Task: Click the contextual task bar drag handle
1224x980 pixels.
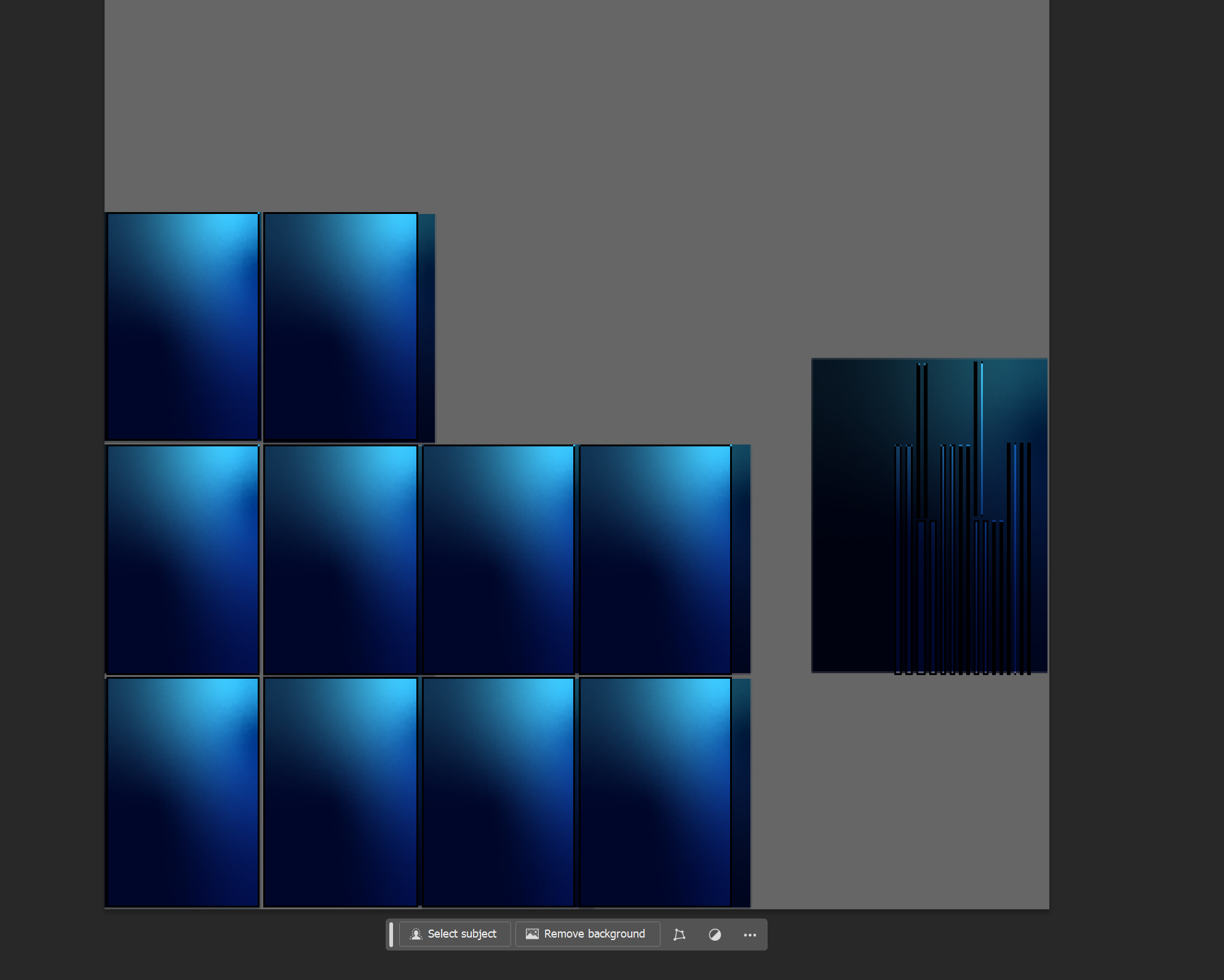Action: tap(391, 935)
